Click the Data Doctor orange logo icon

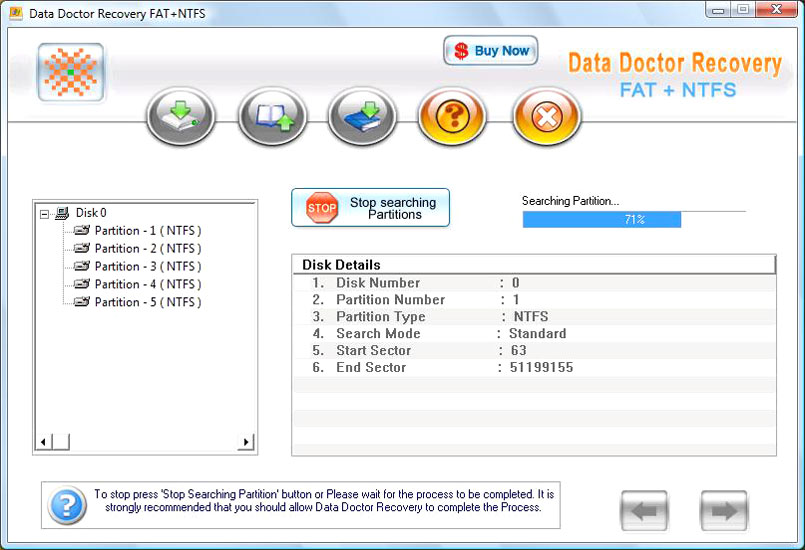coord(71,72)
